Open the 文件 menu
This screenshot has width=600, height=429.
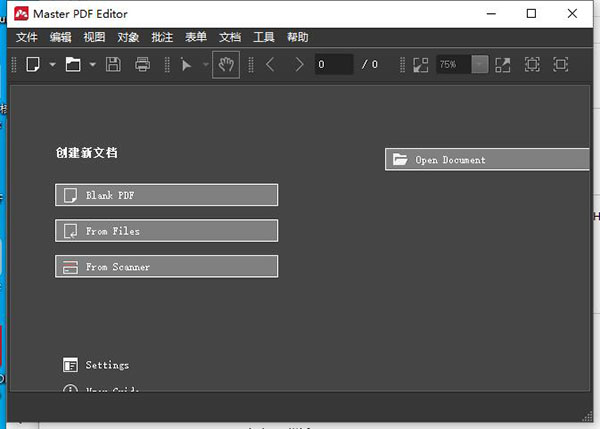click(x=27, y=37)
